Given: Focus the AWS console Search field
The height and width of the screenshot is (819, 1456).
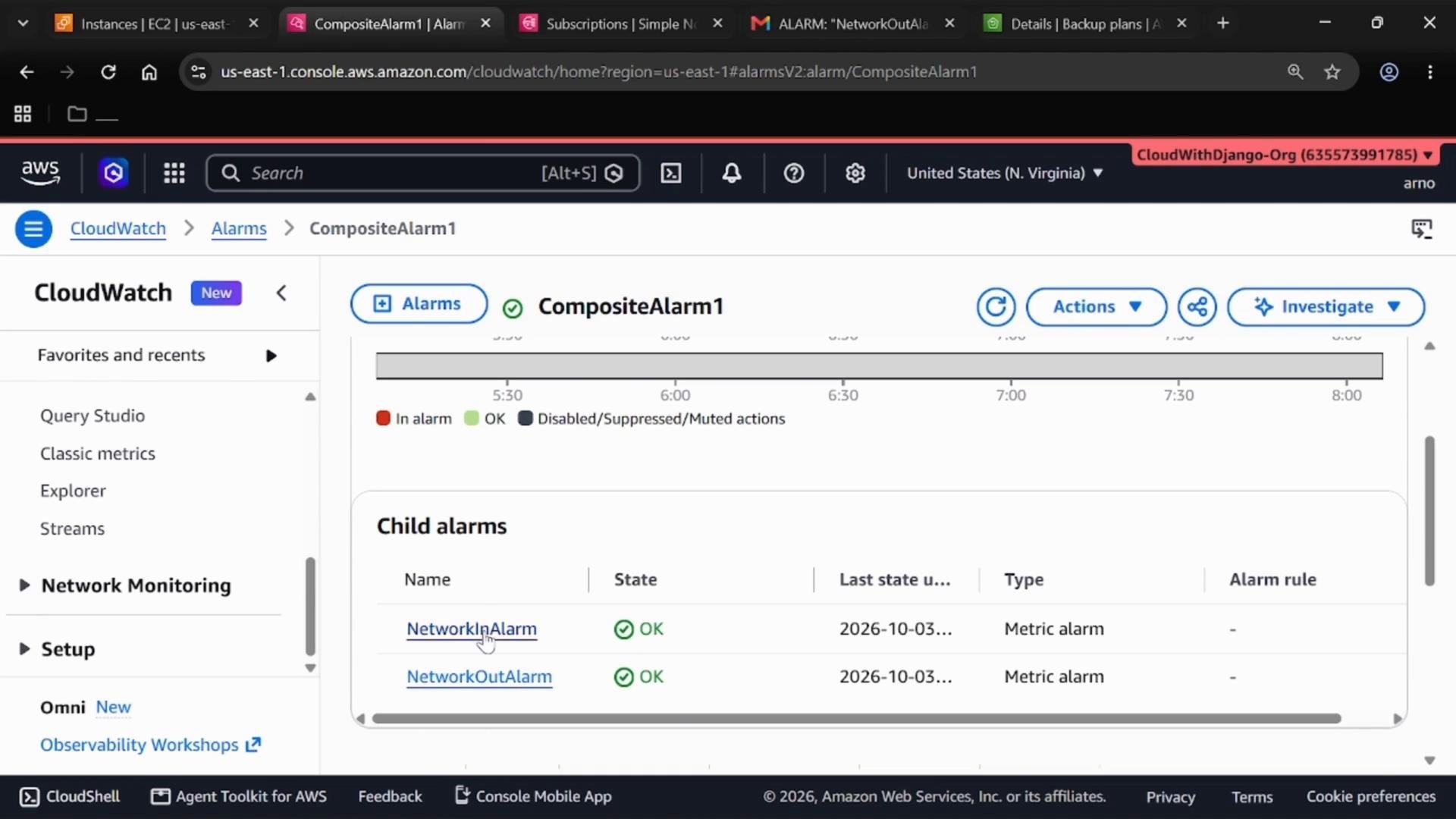Looking at the screenshot, I should pos(423,173).
